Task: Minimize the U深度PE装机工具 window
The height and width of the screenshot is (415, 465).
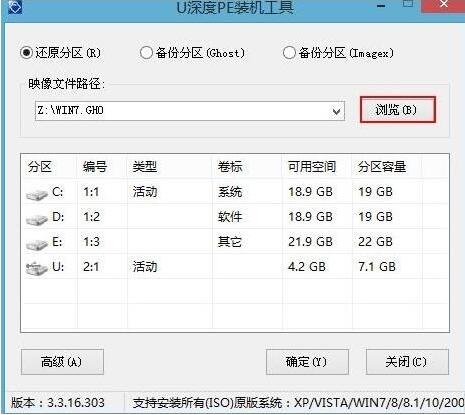Action: (x=382, y=6)
